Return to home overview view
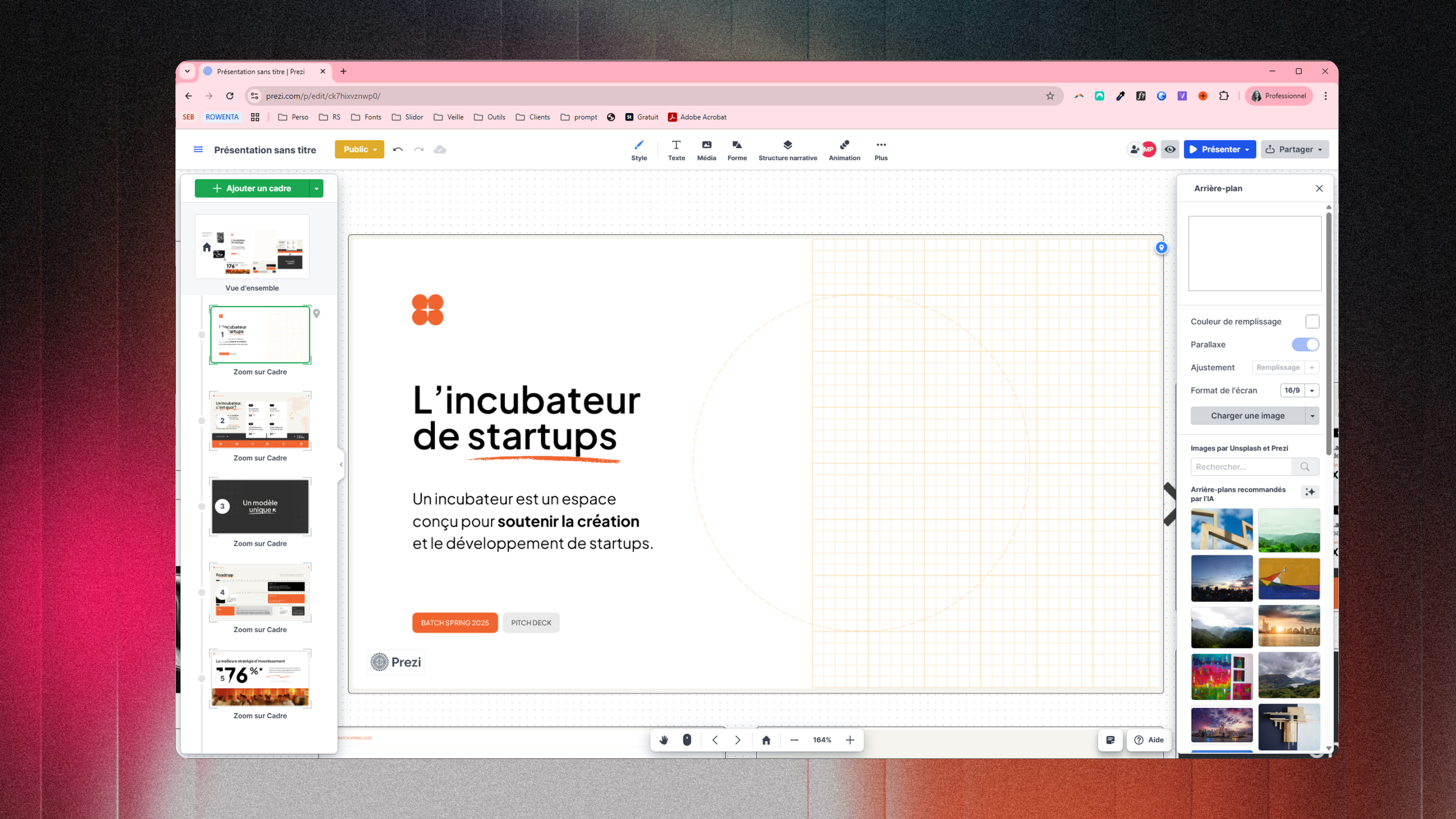Screen dimensions: 1456x819 (766, 740)
